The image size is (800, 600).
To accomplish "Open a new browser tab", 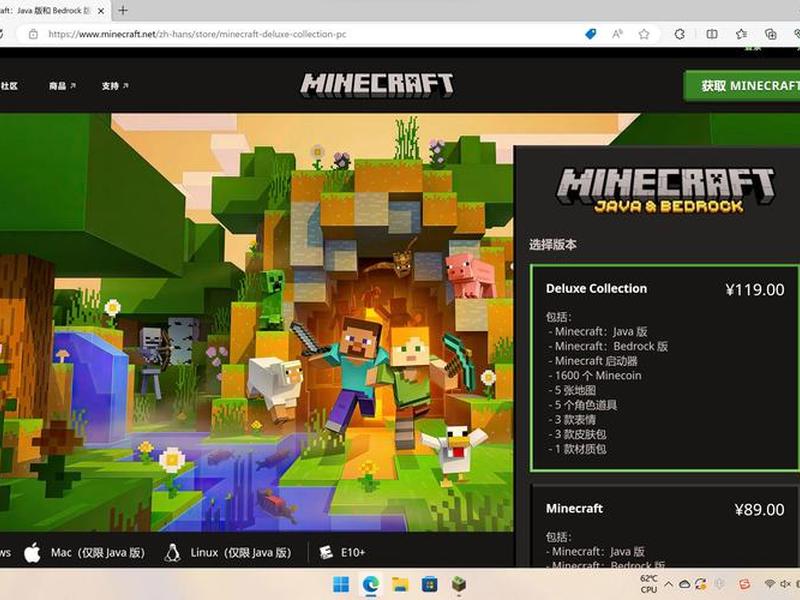I will [123, 10].
